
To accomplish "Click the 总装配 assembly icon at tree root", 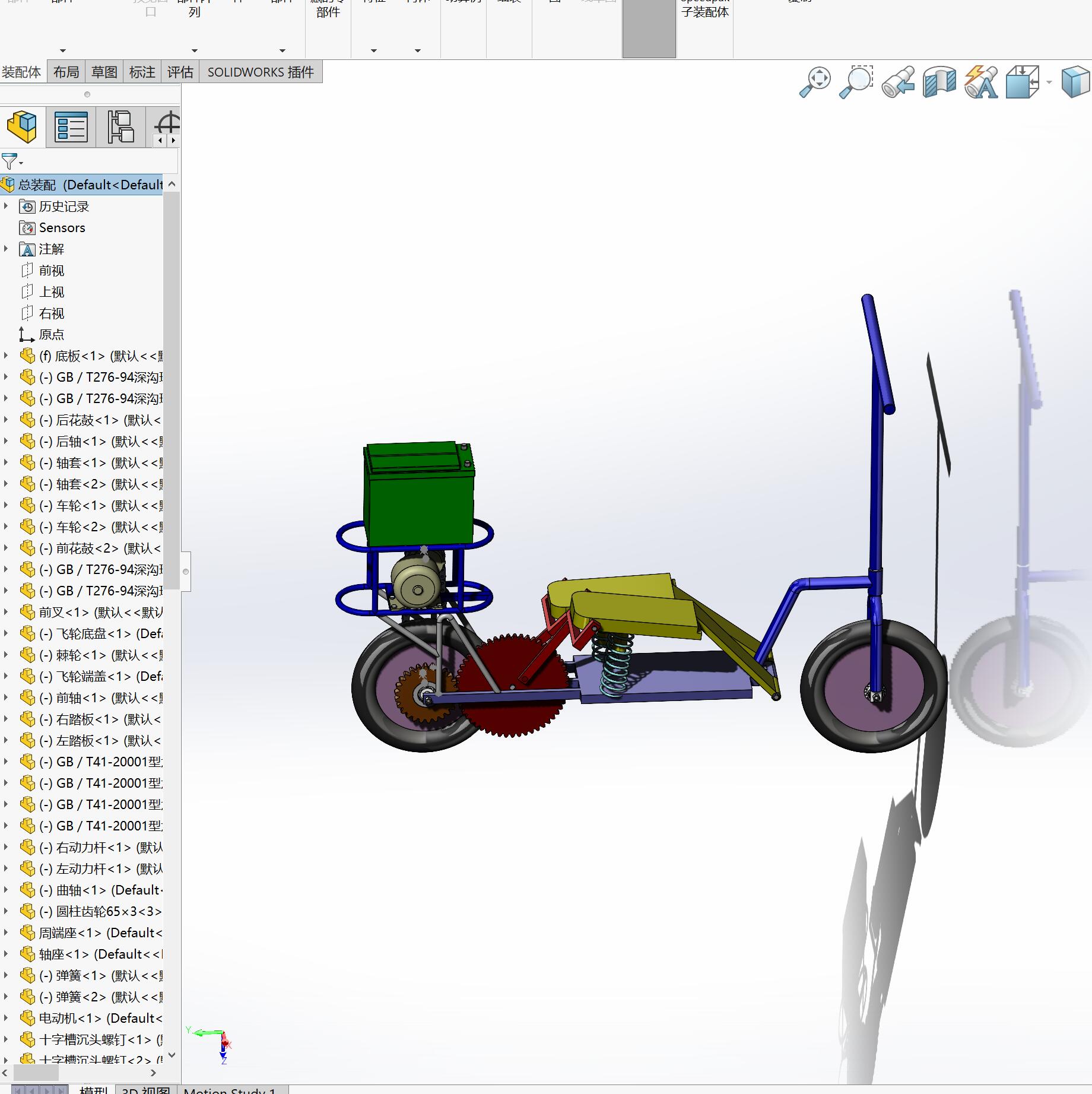I will (8, 185).
